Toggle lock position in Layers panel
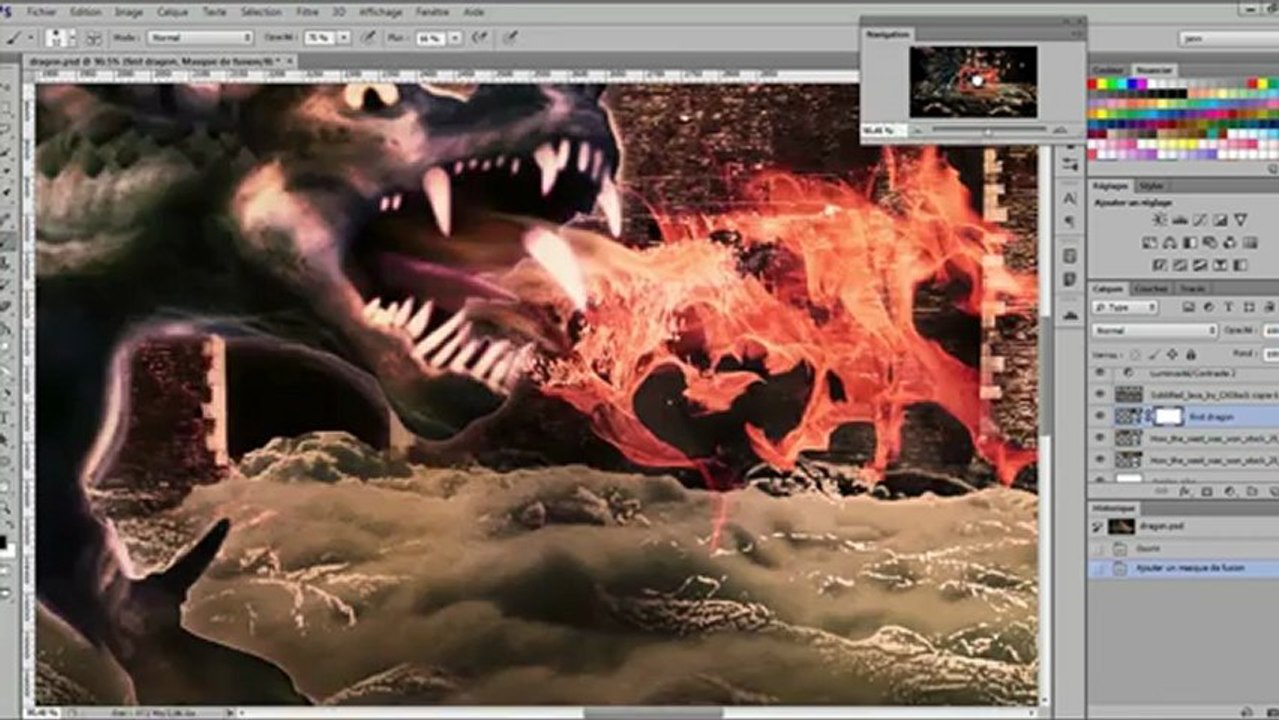The image size is (1279, 720). (x=1172, y=354)
